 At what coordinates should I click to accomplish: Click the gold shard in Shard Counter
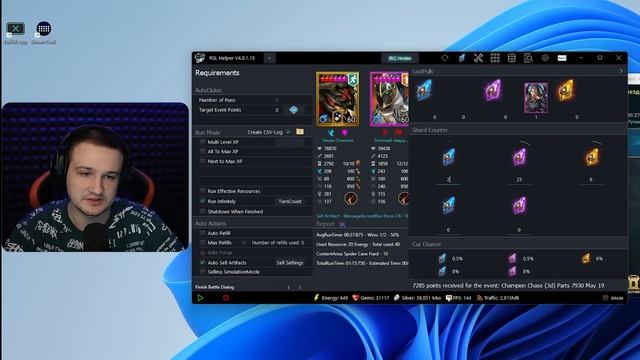[592, 156]
